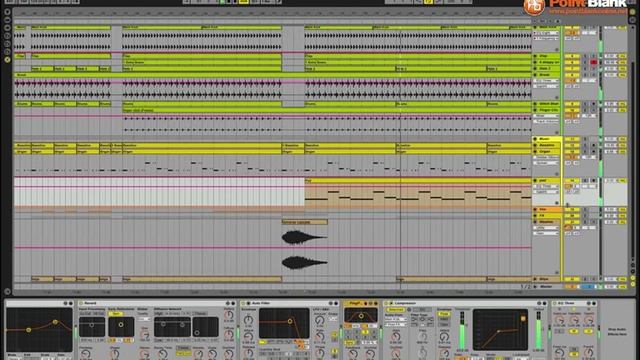Toggle the EQ Three device activator
Screen dimensions: 640x360
coord(554,303)
